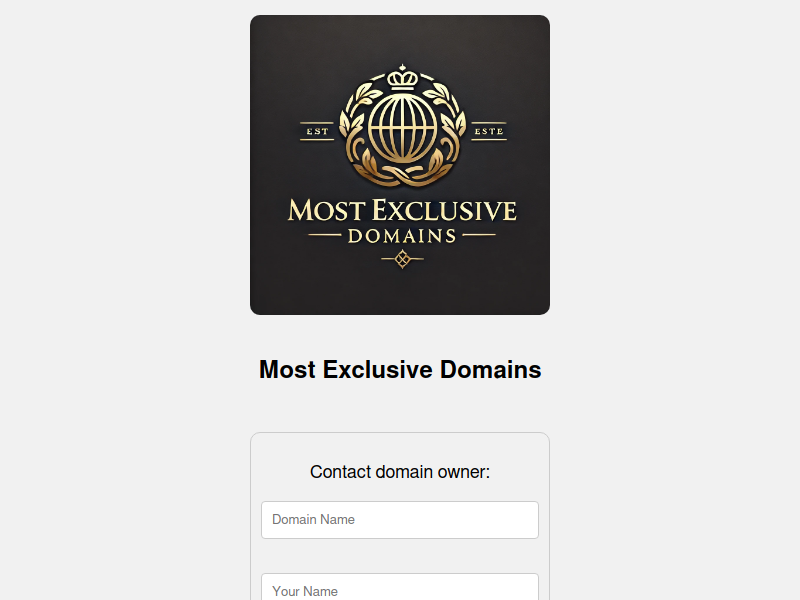Click the gold MOST EXCLUSIVE logo text
Image resolution: width=800 pixels, height=600 pixels.
click(402, 210)
